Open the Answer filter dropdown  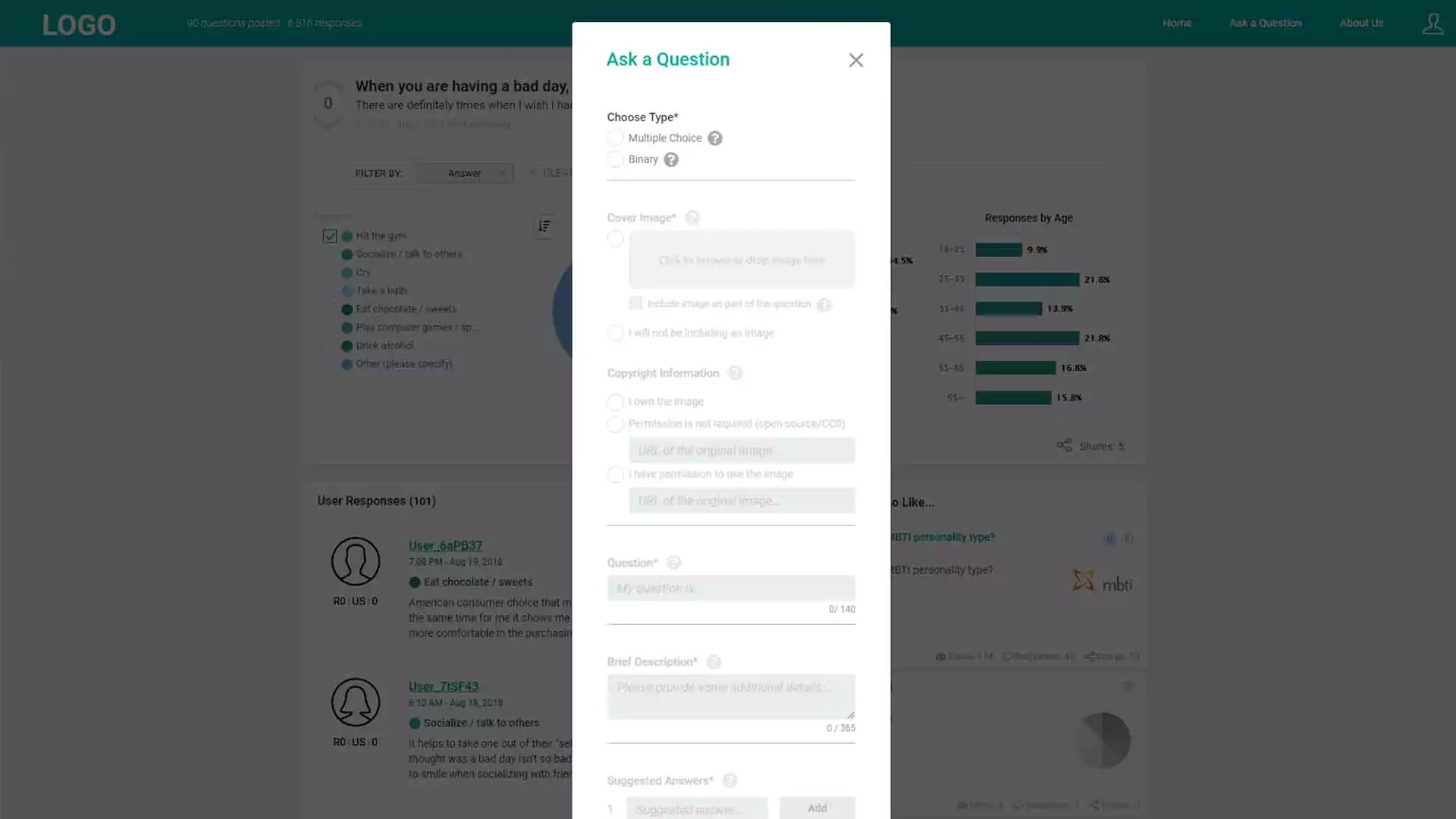[x=465, y=173]
